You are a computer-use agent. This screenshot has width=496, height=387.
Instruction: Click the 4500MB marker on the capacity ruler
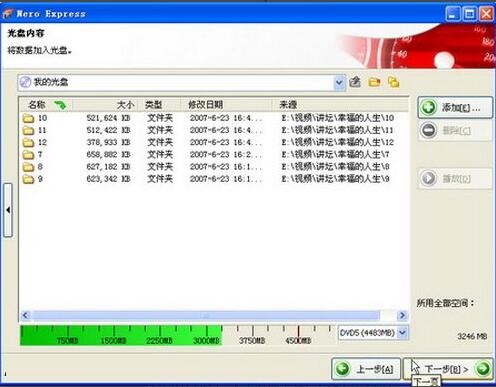click(x=298, y=340)
